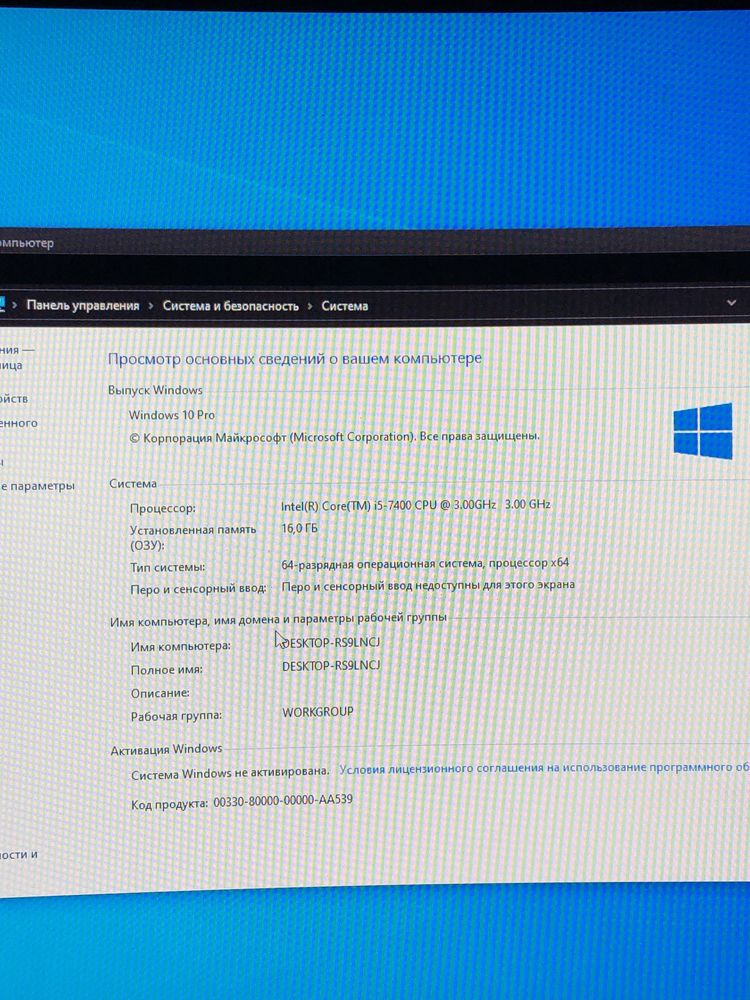Click the Microsoft Corporation copyright line
The width and height of the screenshot is (750, 1000).
tap(335, 438)
